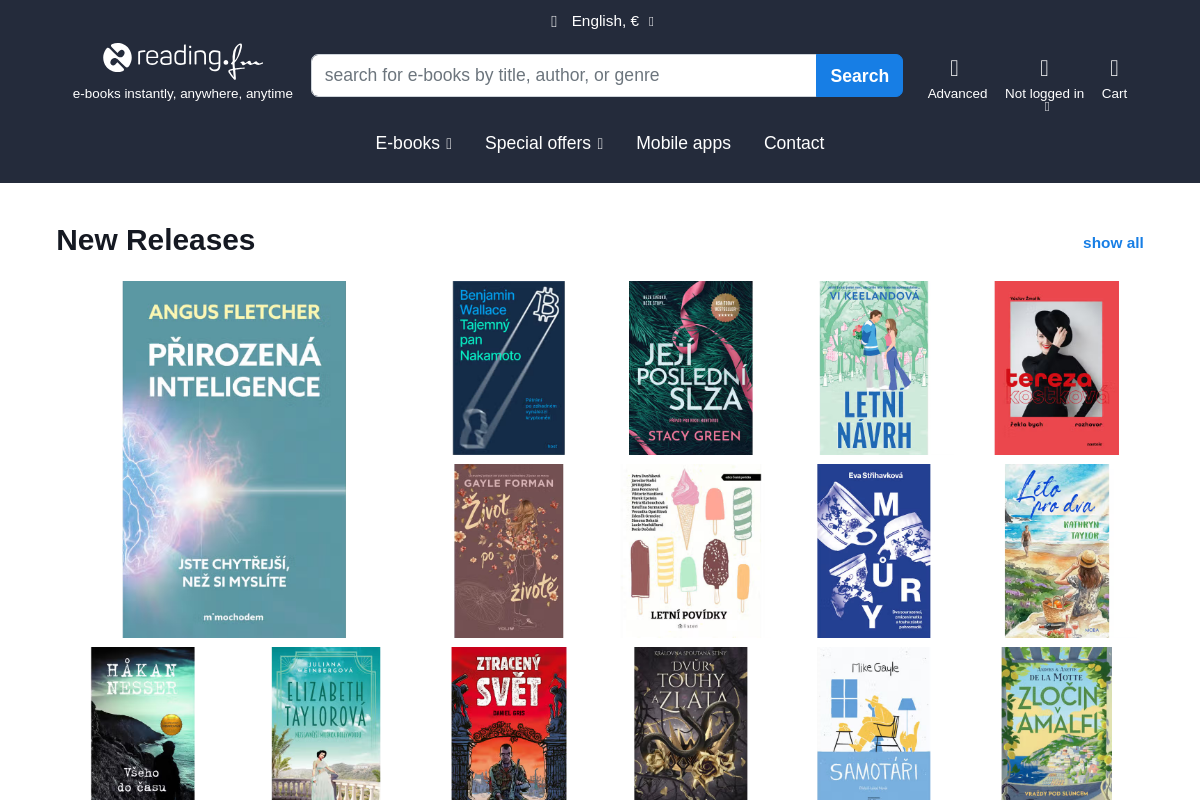Open the Přirozená inteligence book cover
Viewport: 1200px width, 800px height.
pos(234,459)
